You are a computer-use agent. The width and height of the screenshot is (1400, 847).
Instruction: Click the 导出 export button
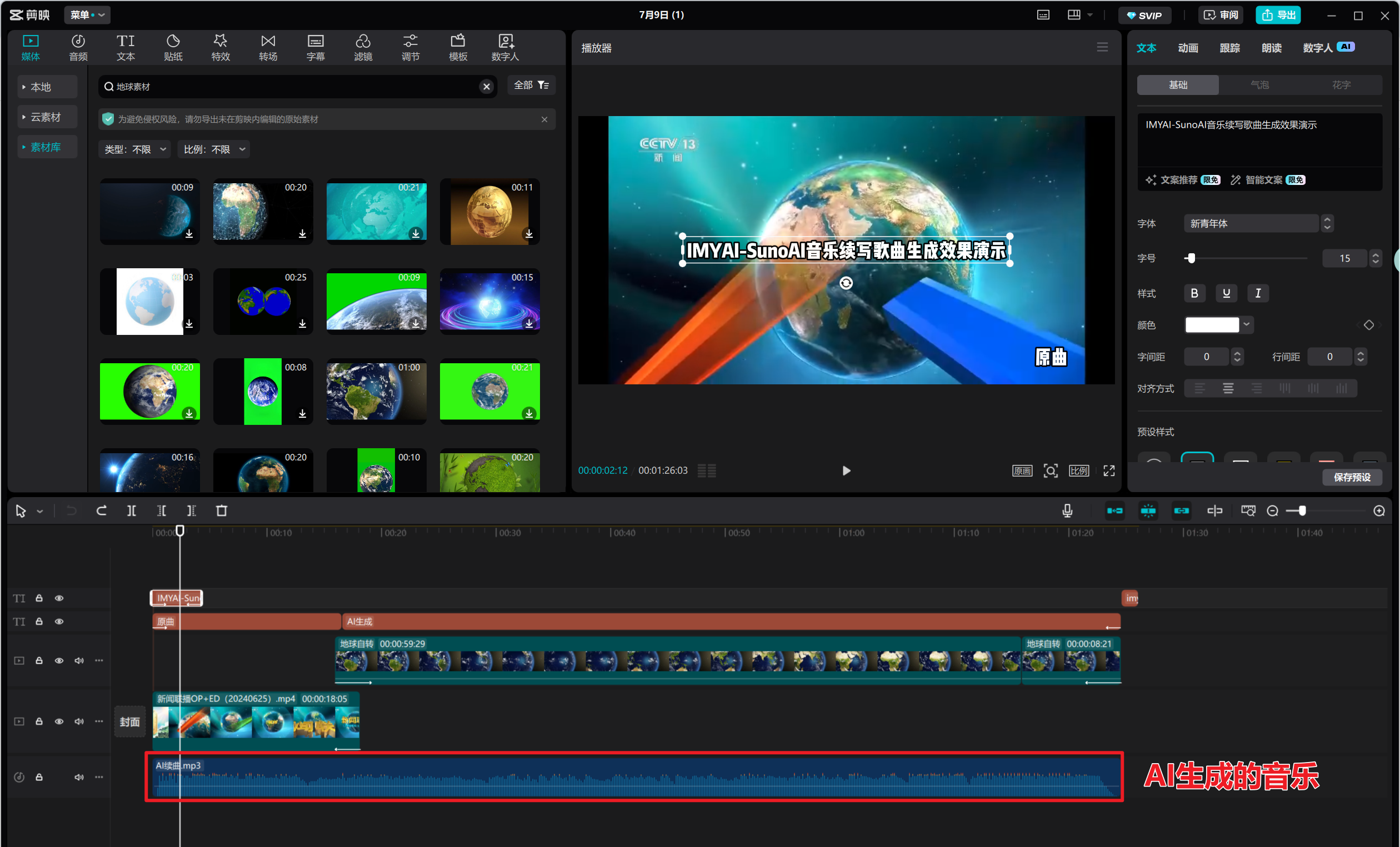click(x=1278, y=15)
